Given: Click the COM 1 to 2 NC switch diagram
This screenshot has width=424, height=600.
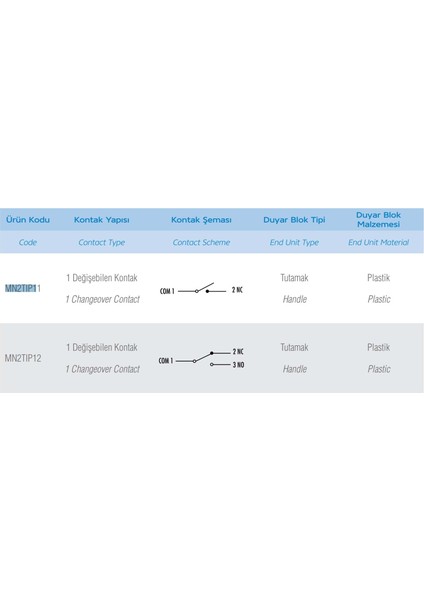Looking at the screenshot, I should [x=201, y=289].
